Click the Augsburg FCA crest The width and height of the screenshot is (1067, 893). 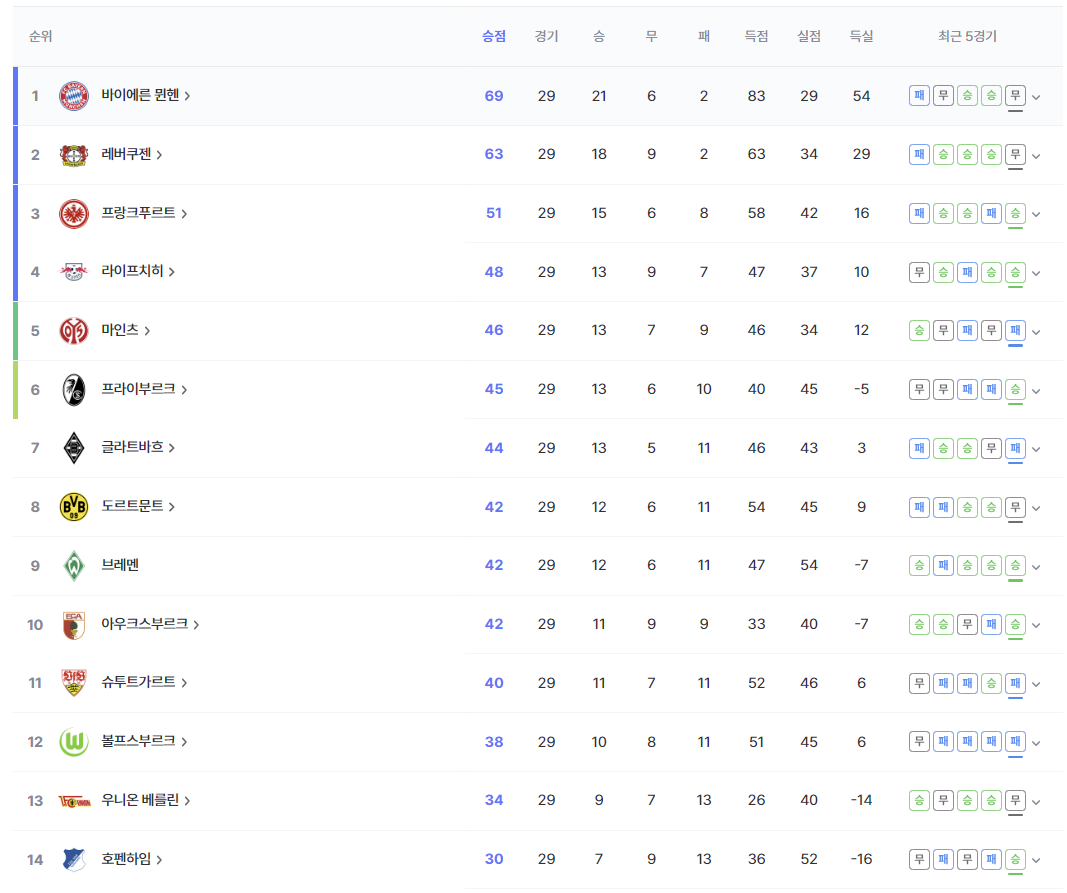tap(73, 625)
